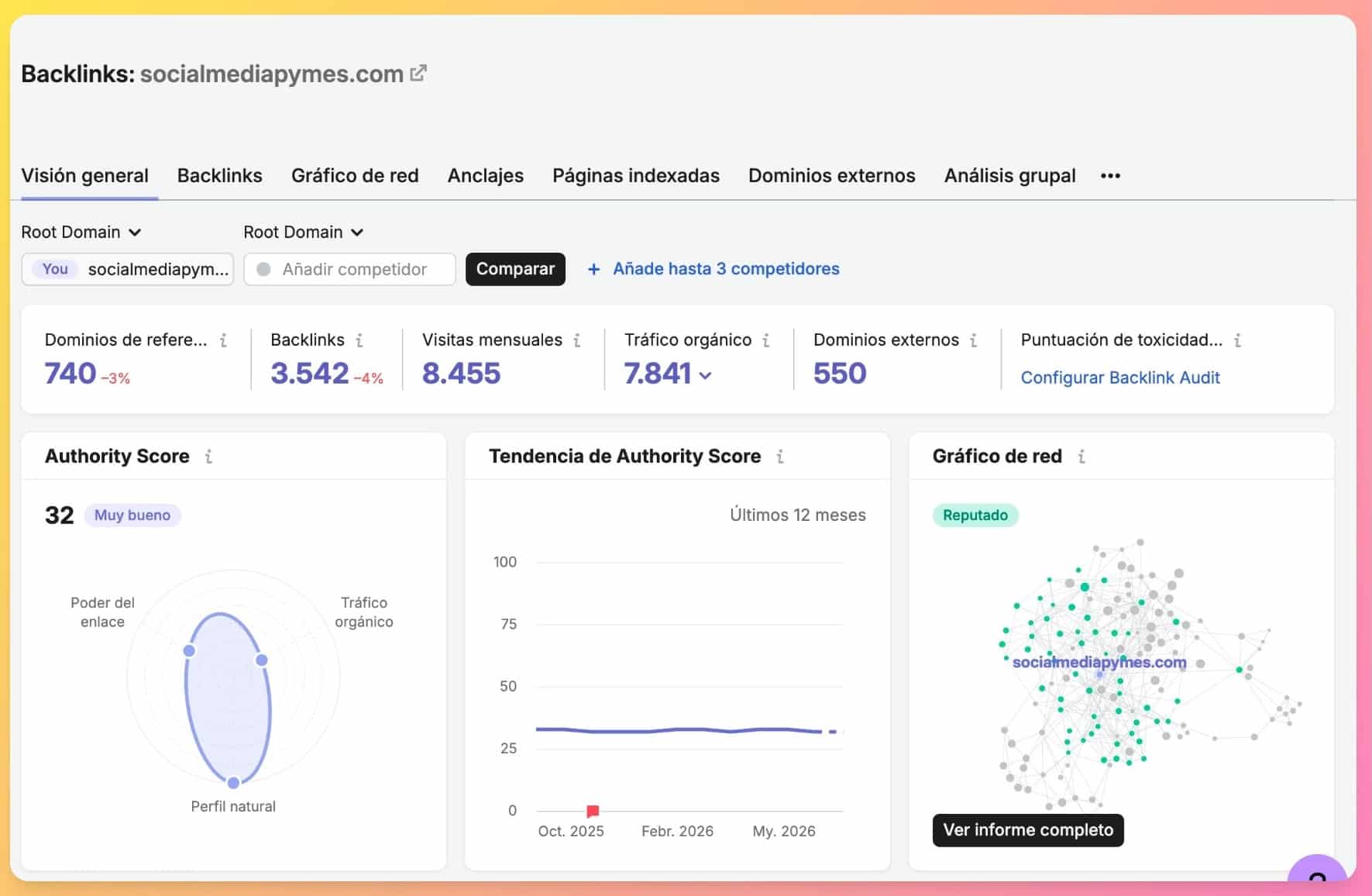Click red flag marker on trend chart
The width and height of the screenshot is (1372, 896).
tap(593, 811)
